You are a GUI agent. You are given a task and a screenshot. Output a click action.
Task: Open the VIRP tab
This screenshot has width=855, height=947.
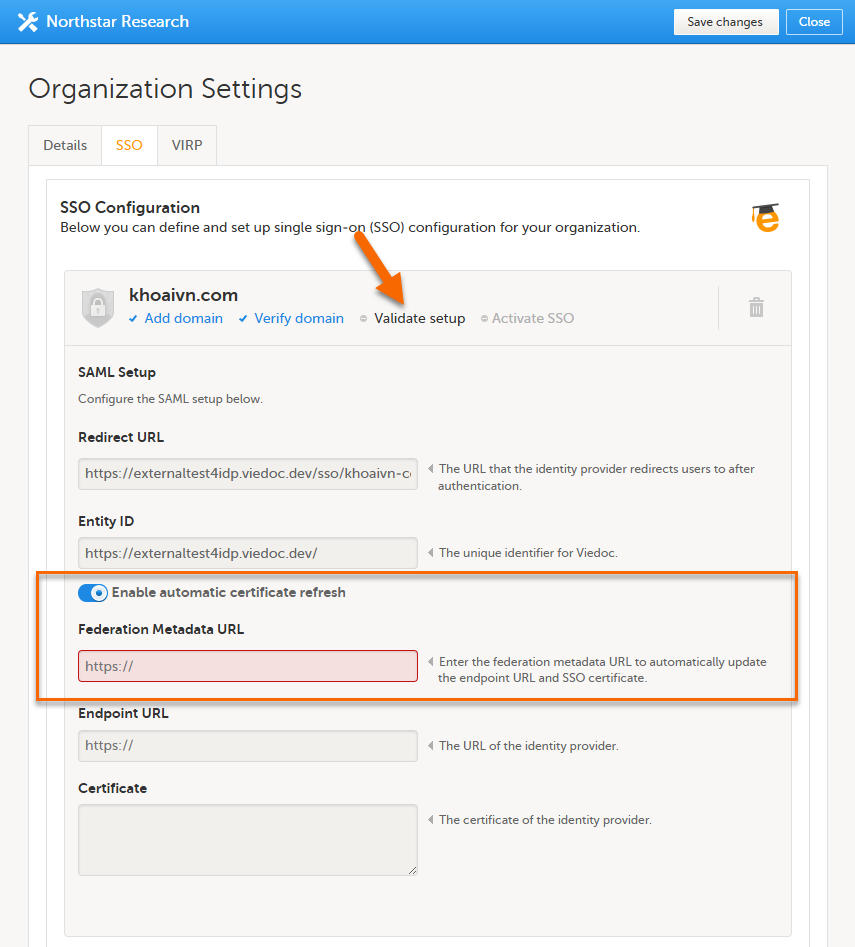coord(187,145)
